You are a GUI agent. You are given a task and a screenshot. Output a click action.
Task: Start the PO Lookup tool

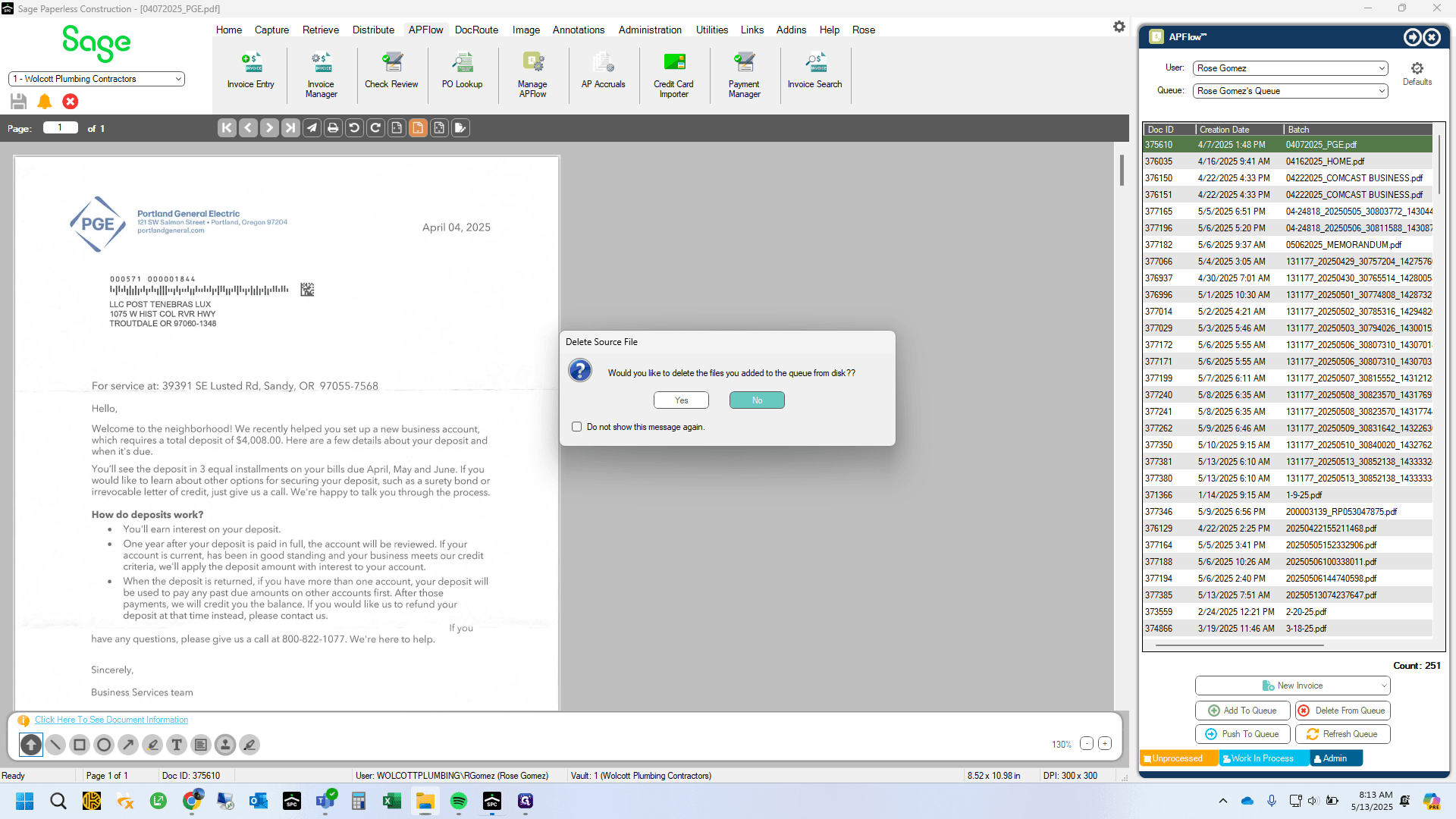[462, 72]
